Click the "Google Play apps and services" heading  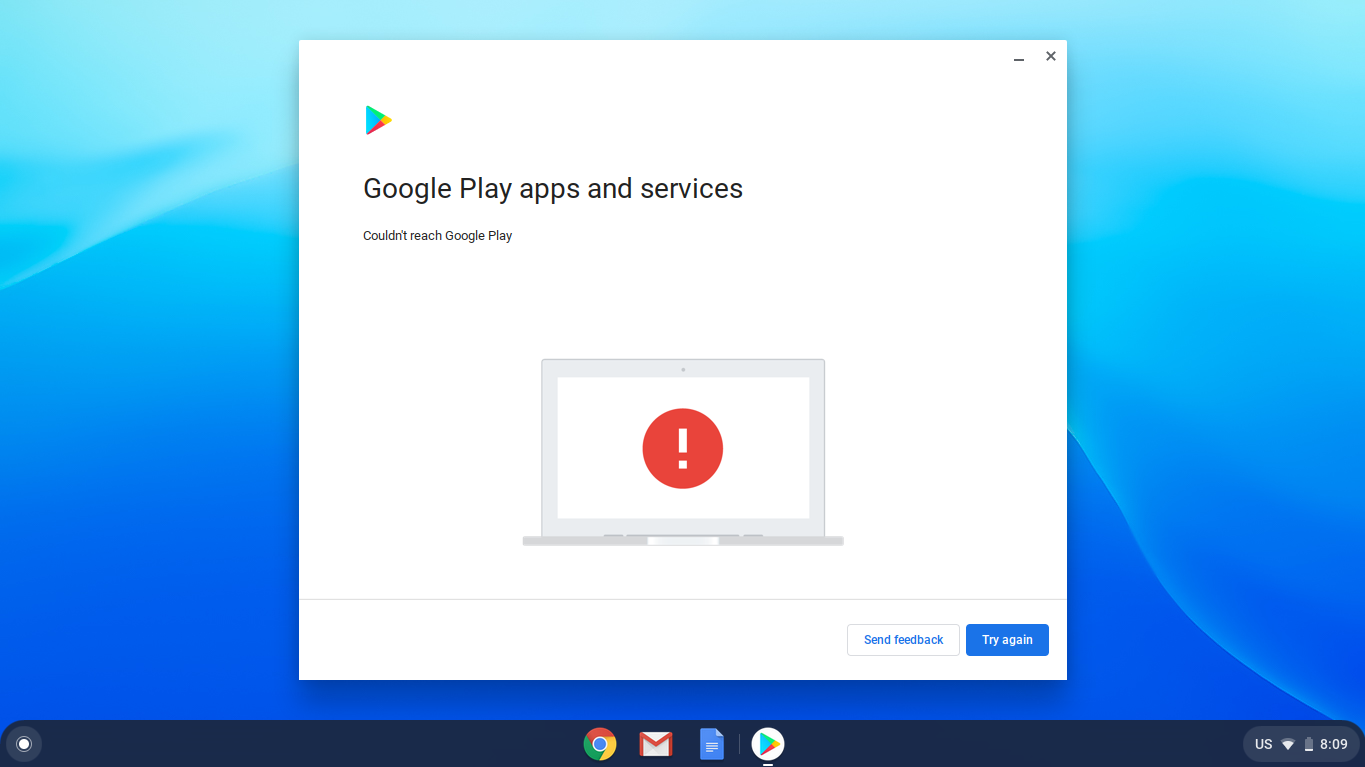[x=553, y=189]
